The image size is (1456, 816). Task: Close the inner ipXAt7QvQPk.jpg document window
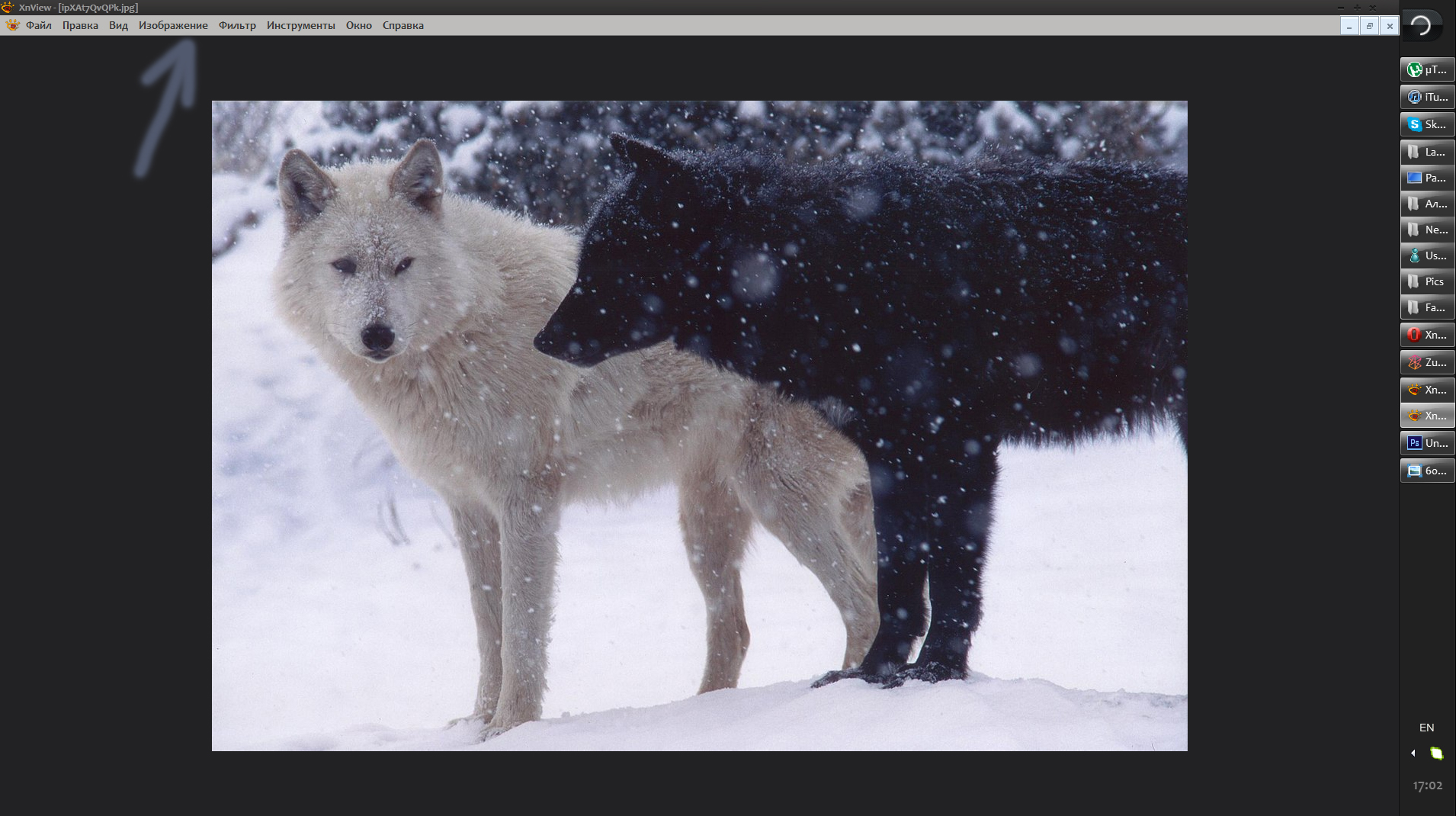pyautogui.click(x=1390, y=26)
